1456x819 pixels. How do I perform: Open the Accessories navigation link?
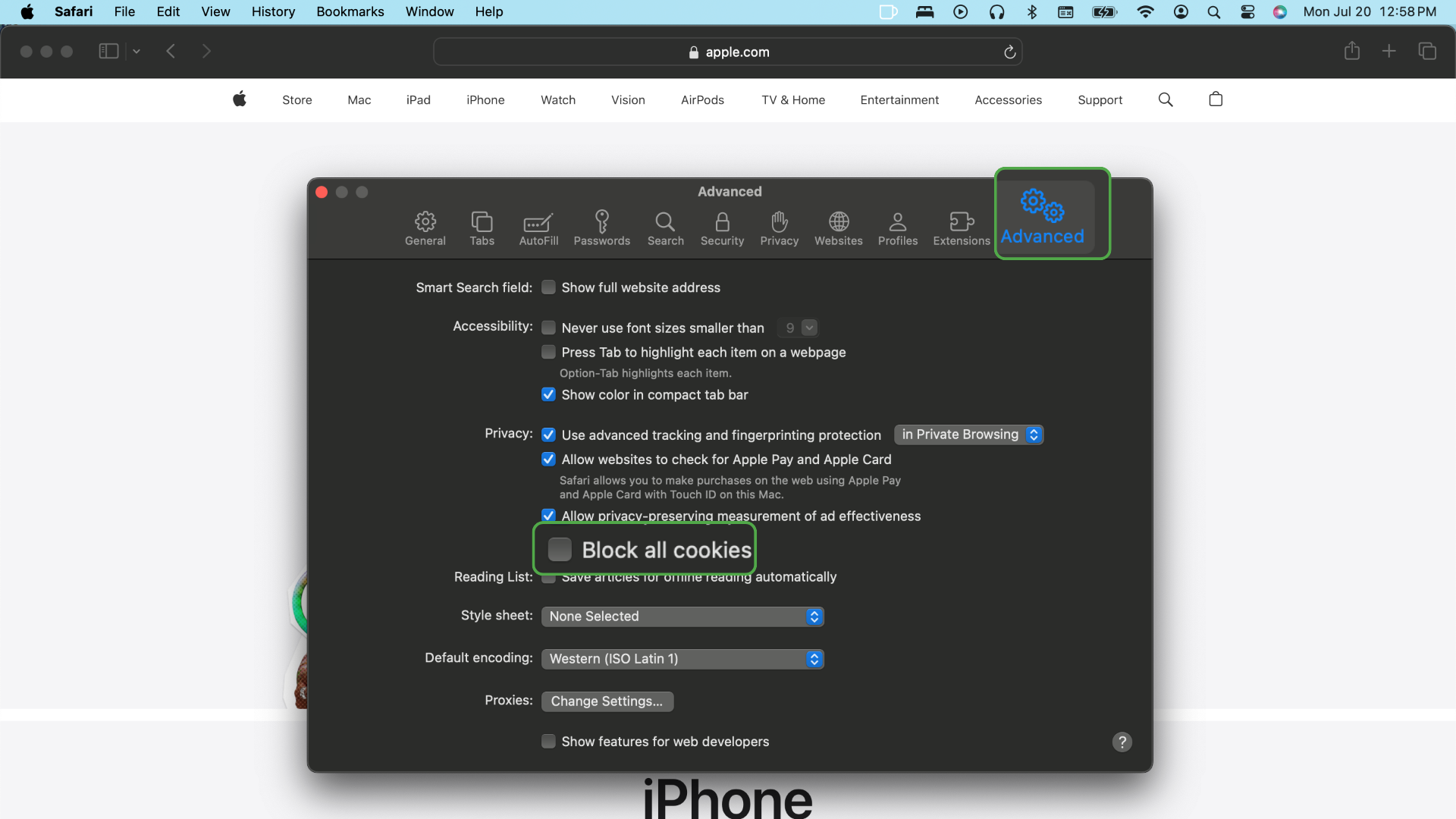click(1009, 100)
